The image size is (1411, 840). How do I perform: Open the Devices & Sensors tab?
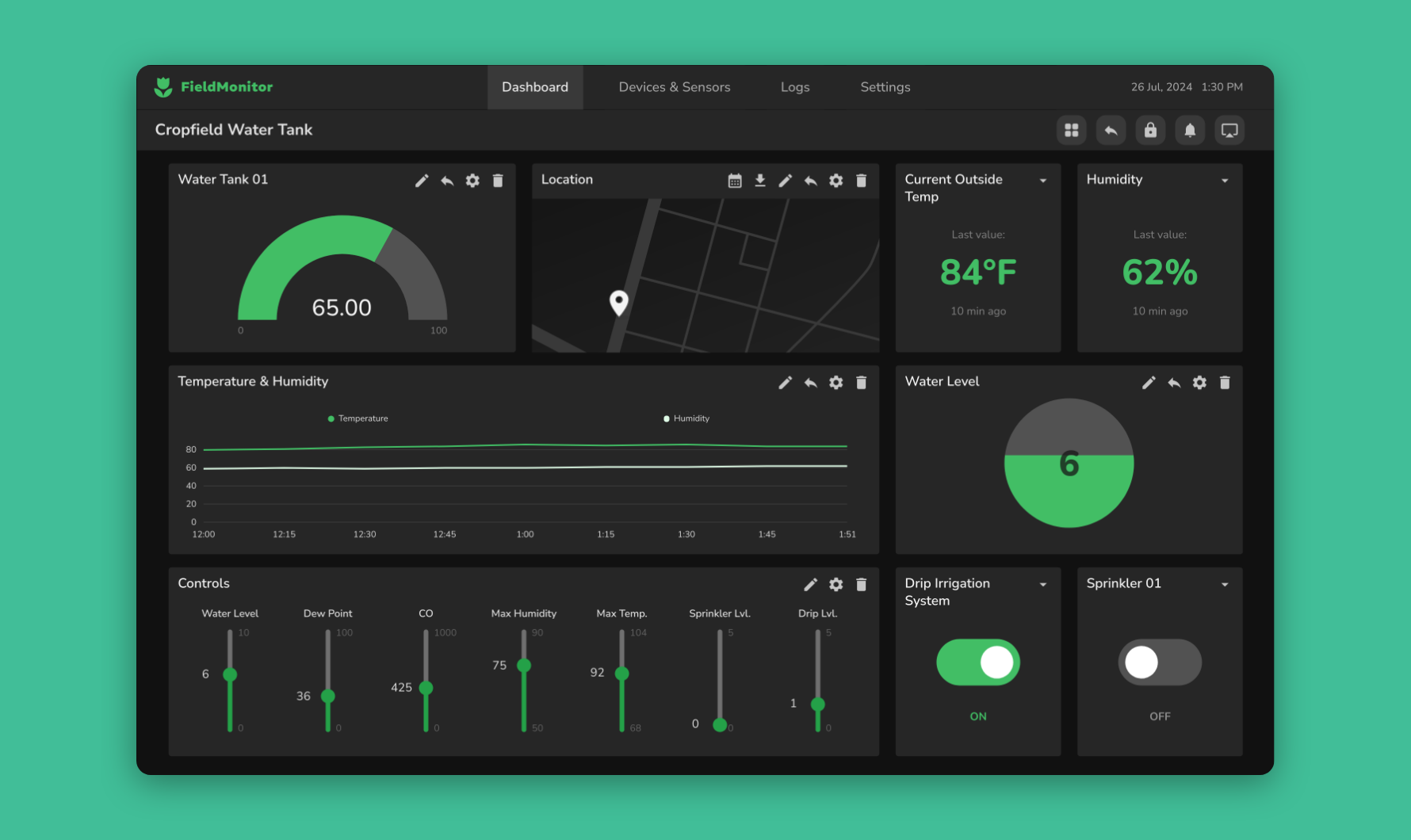pyautogui.click(x=675, y=87)
